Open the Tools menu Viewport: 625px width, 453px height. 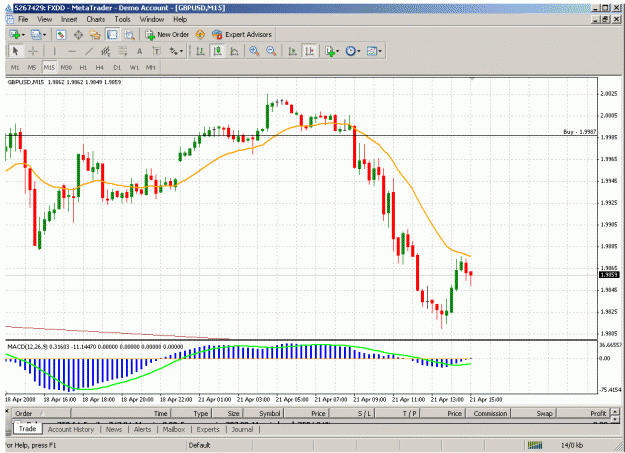point(122,19)
